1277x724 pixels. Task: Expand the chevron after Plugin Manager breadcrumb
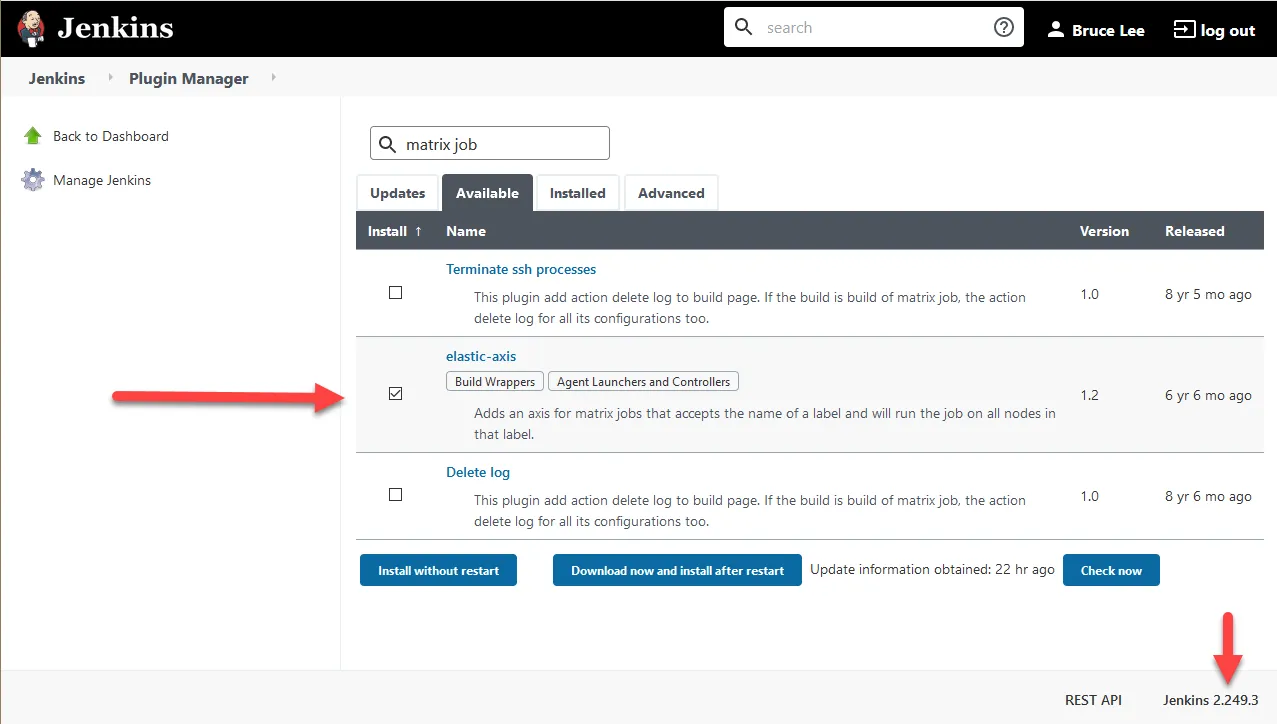coord(273,78)
